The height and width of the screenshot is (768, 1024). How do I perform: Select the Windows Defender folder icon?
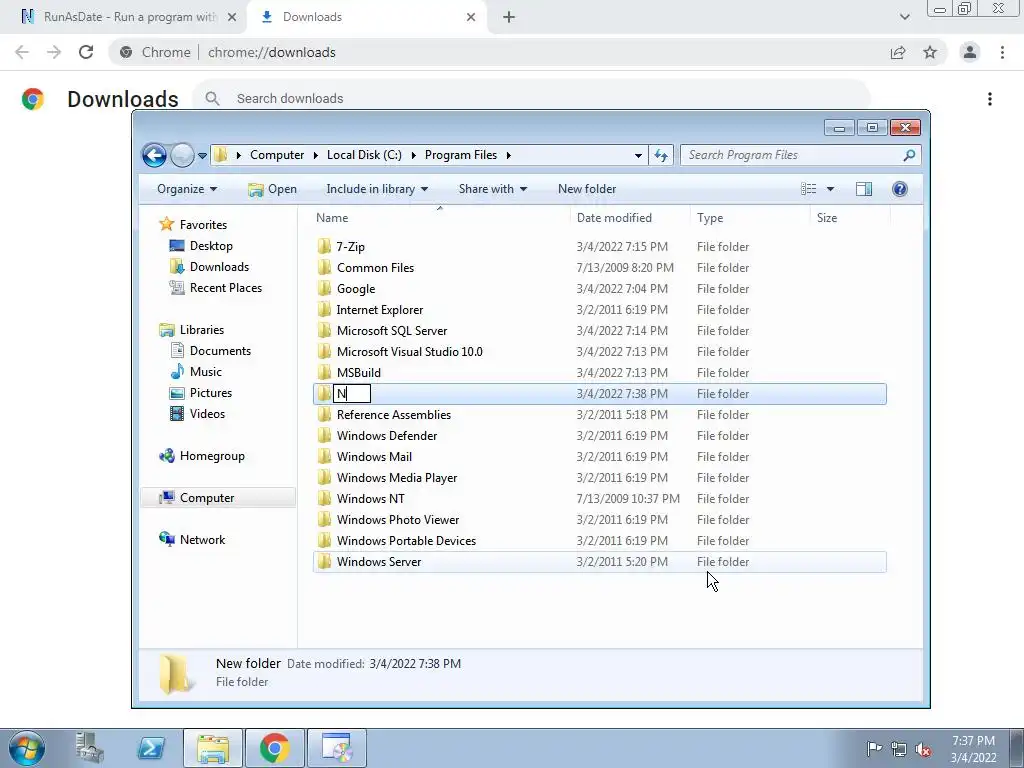325,436
